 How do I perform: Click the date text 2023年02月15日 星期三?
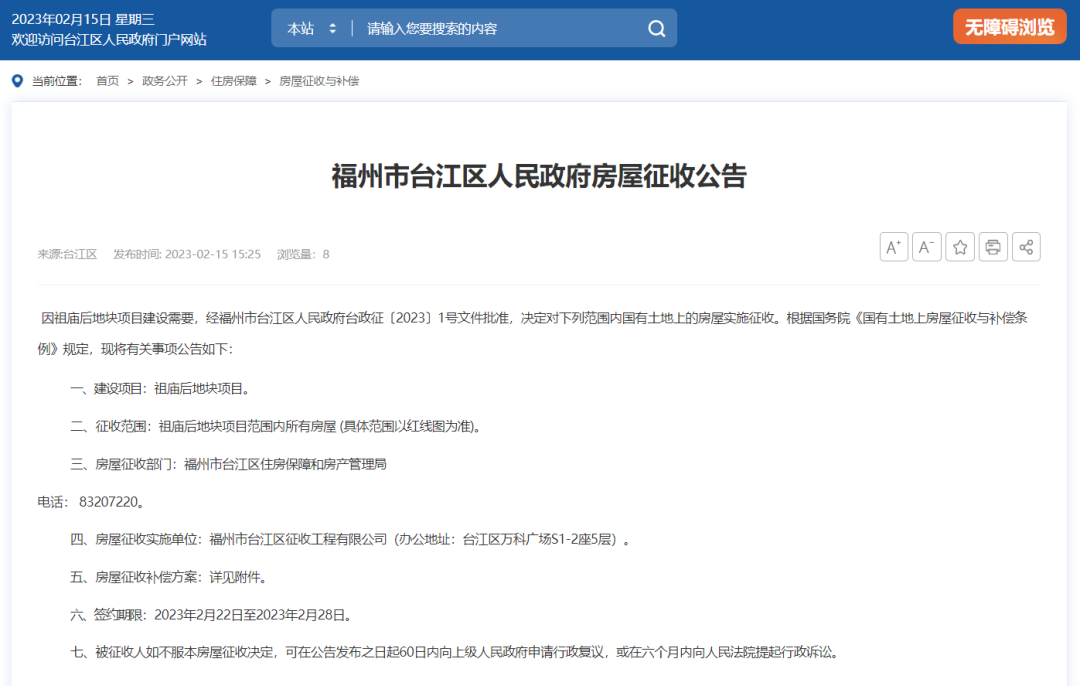(x=83, y=19)
